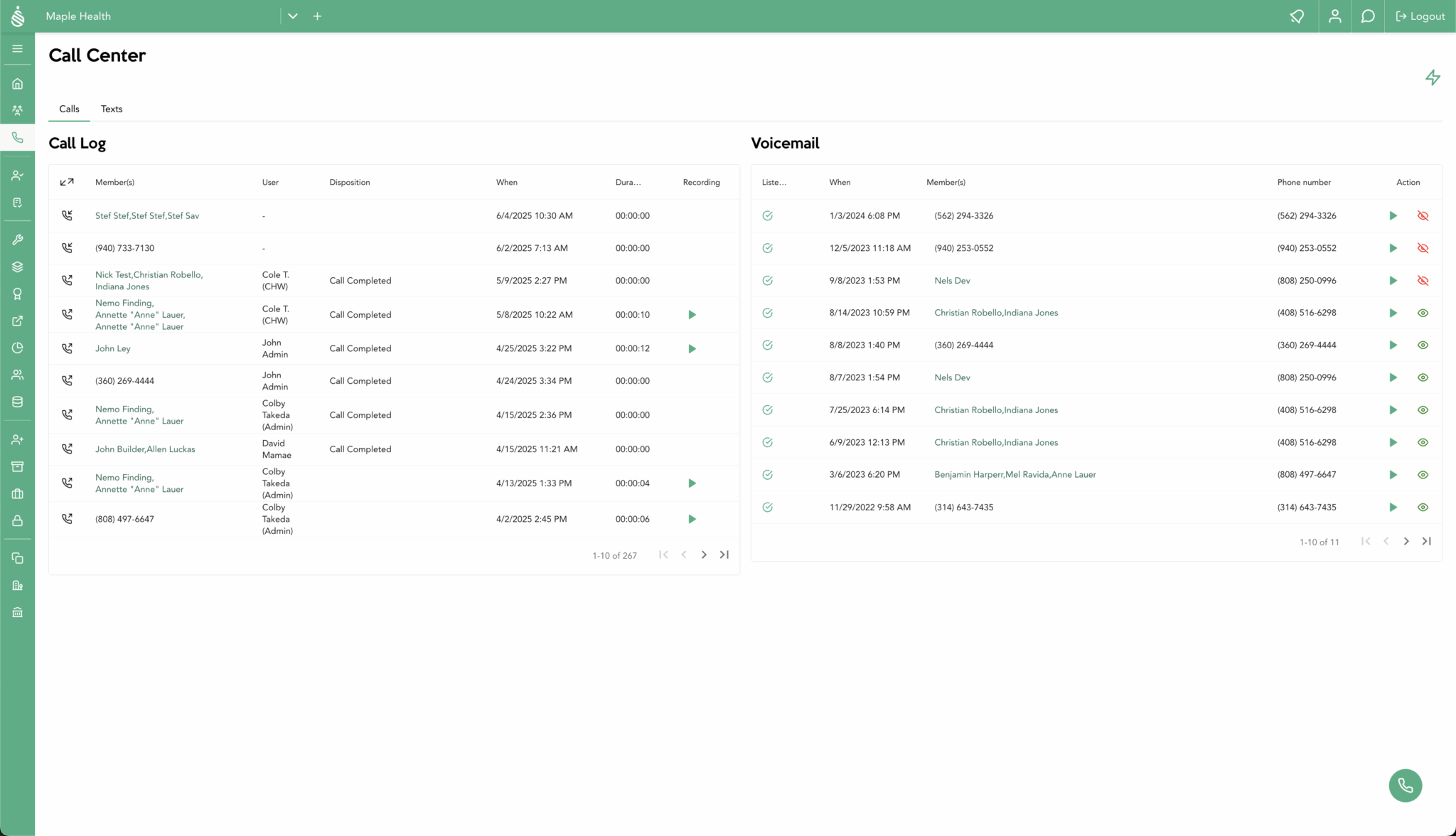The height and width of the screenshot is (836, 1456).
Task: Click the lightning bolt quick-action icon
Action: pyautogui.click(x=1433, y=77)
